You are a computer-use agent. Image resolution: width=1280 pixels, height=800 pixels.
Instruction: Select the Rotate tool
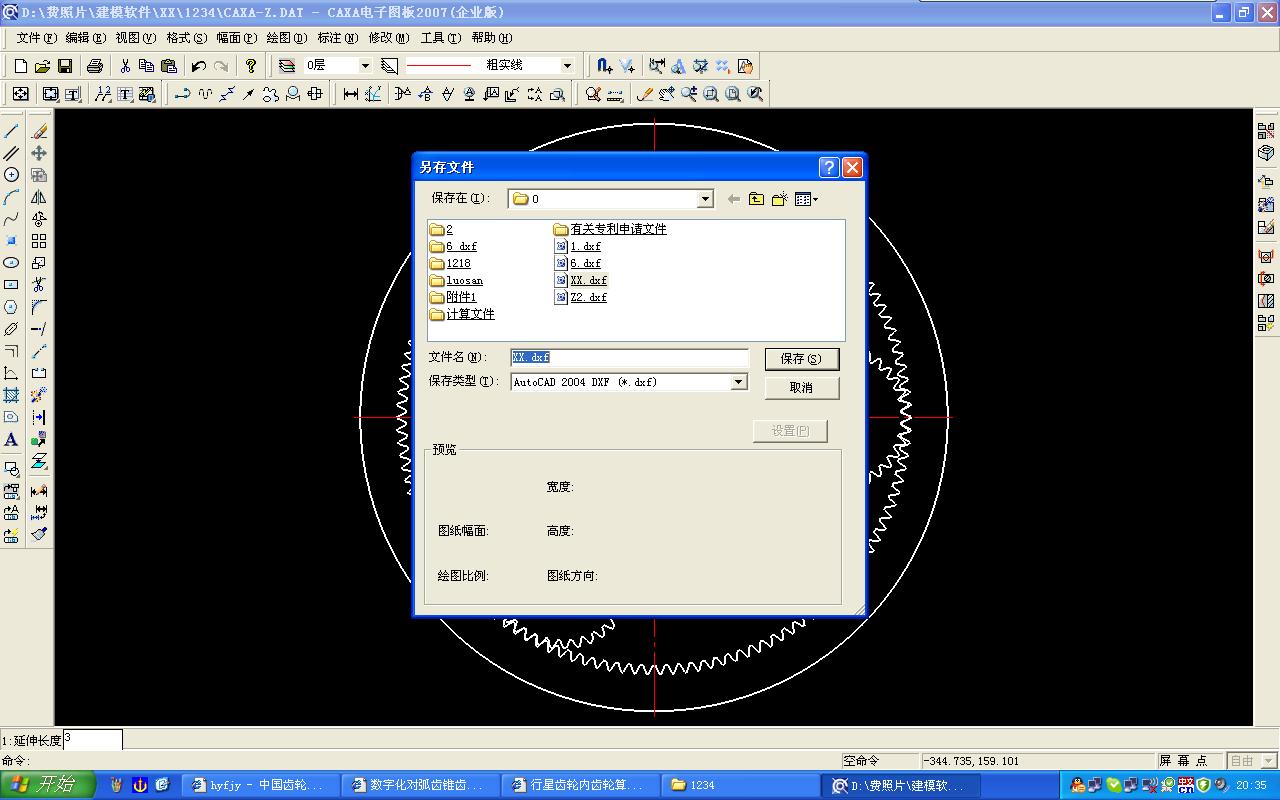pyautogui.click(x=39, y=219)
